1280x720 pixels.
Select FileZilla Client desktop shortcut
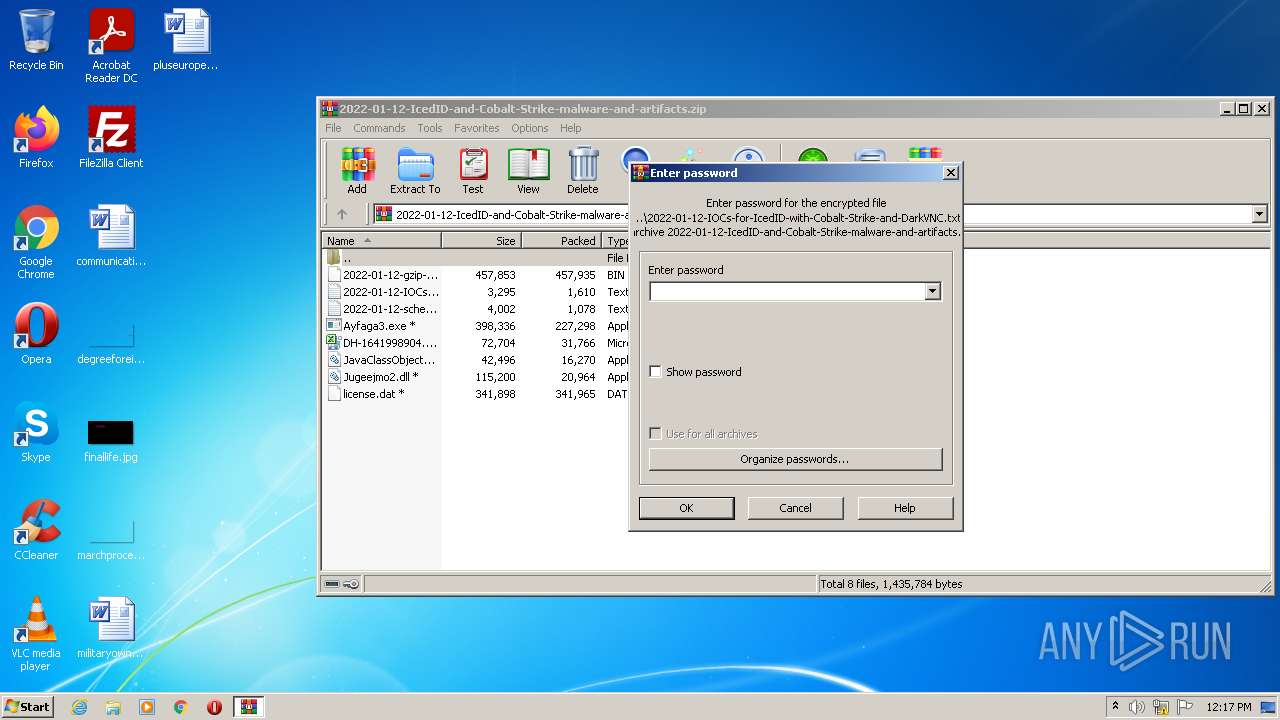coord(111,138)
